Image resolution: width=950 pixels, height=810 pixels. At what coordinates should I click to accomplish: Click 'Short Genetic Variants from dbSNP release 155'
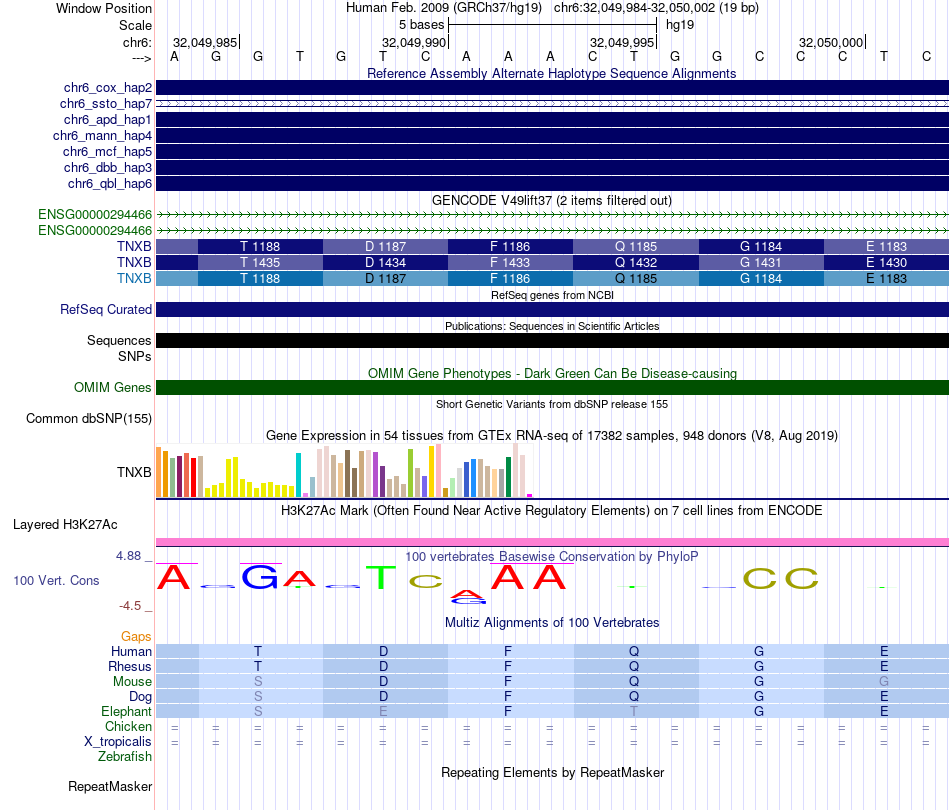[x=552, y=404]
